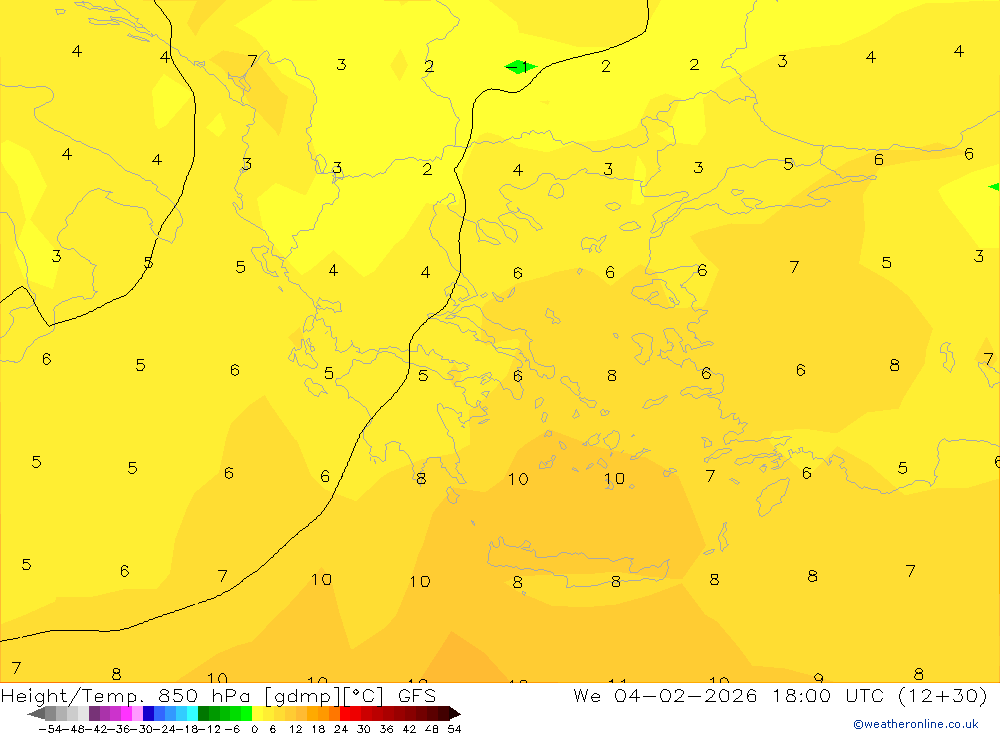Screen dimensions: 1000x733
Task: Click the bright red swatch above legend 24
Action: point(345,713)
